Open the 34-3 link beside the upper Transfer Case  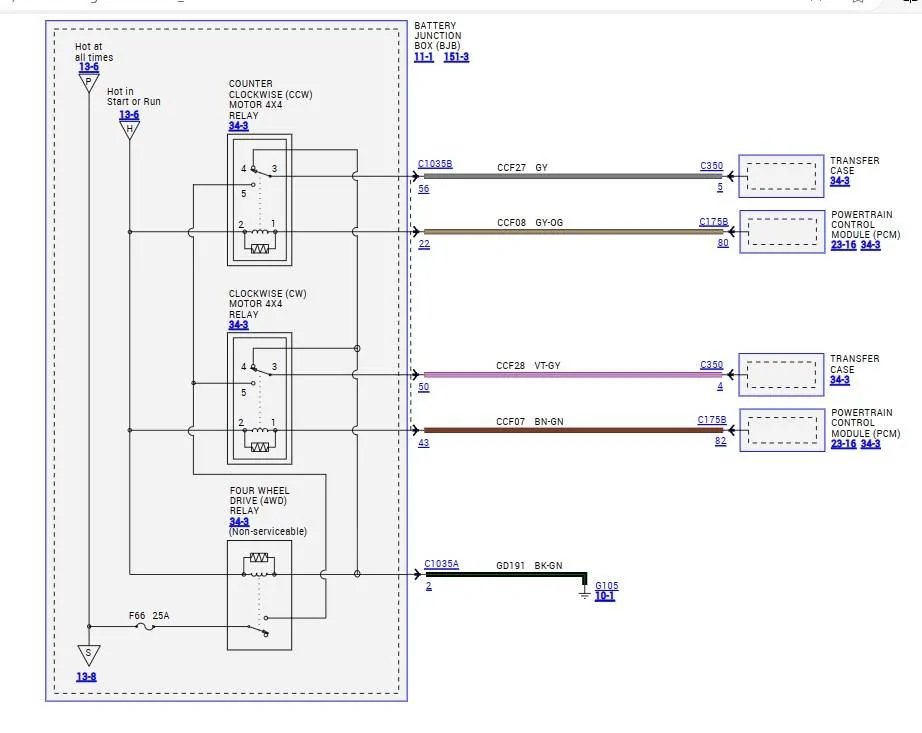click(x=840, y=181)
